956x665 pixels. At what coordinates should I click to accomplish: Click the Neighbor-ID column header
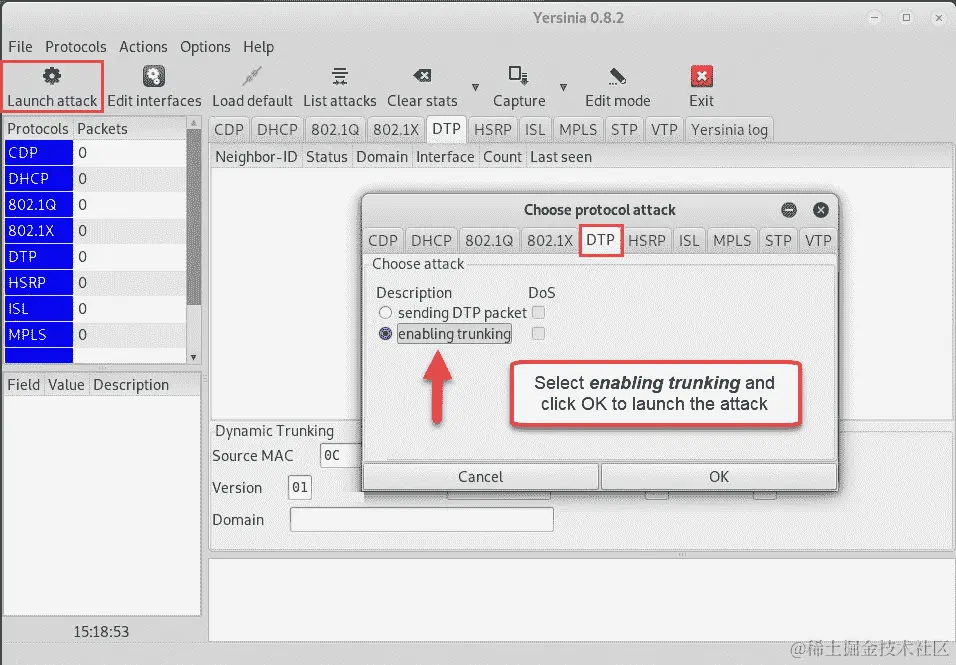(256, 157)
